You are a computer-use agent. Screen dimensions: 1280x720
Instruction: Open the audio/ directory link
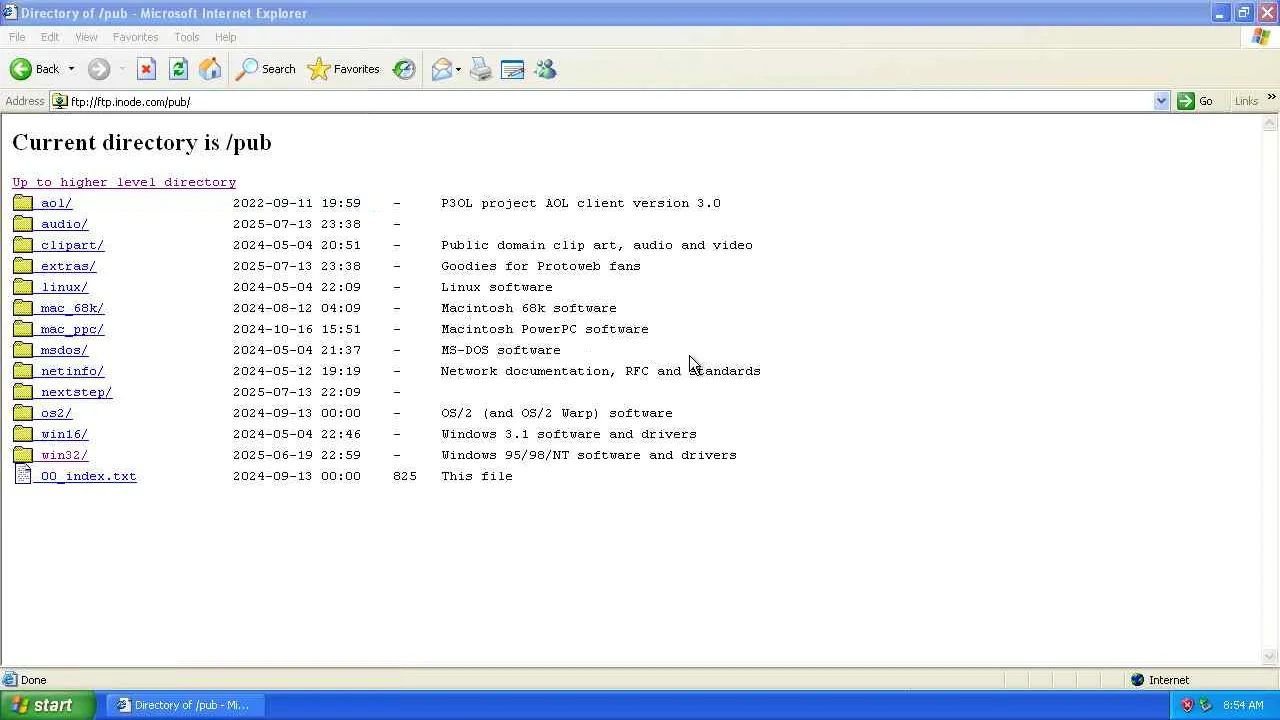click(x=64, y=224)
